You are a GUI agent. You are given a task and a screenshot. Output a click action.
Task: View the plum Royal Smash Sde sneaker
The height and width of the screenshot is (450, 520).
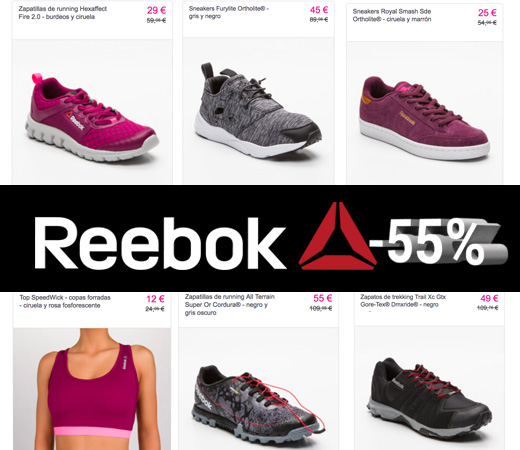coord(424,118)
